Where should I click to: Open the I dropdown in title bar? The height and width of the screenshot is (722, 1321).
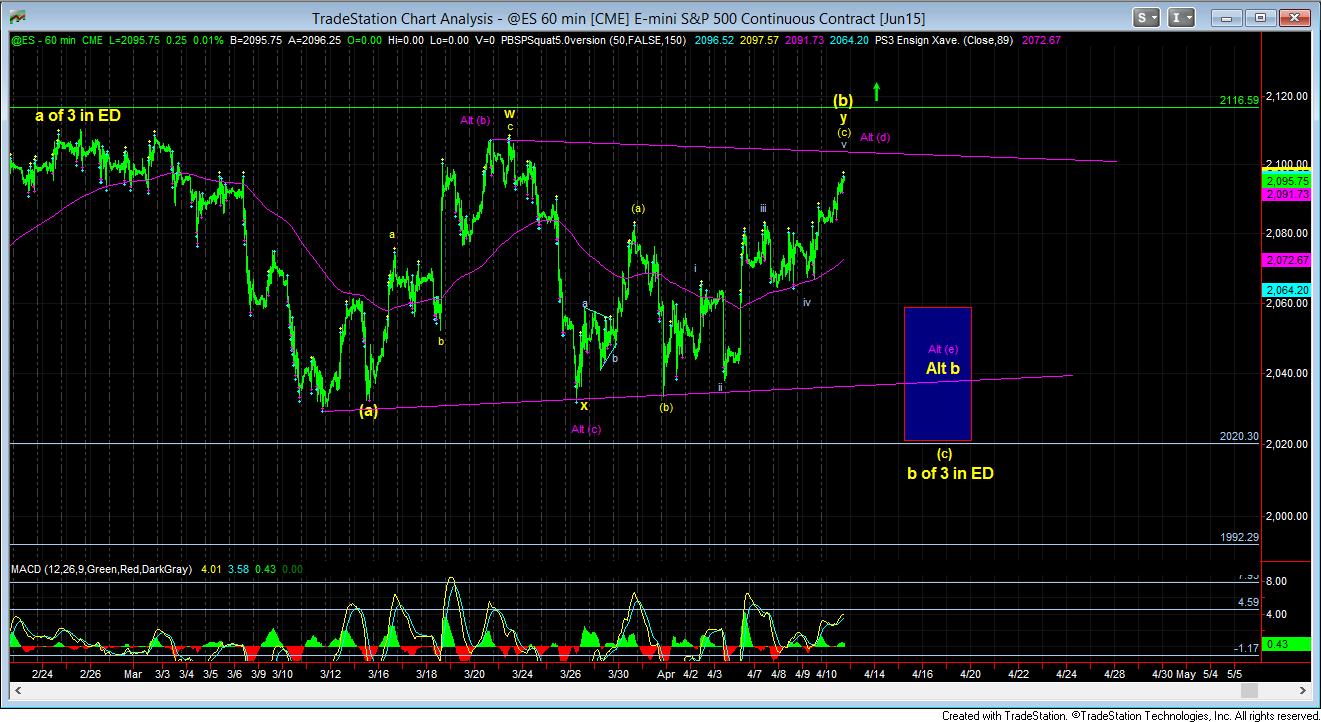tap(1182, 17)
